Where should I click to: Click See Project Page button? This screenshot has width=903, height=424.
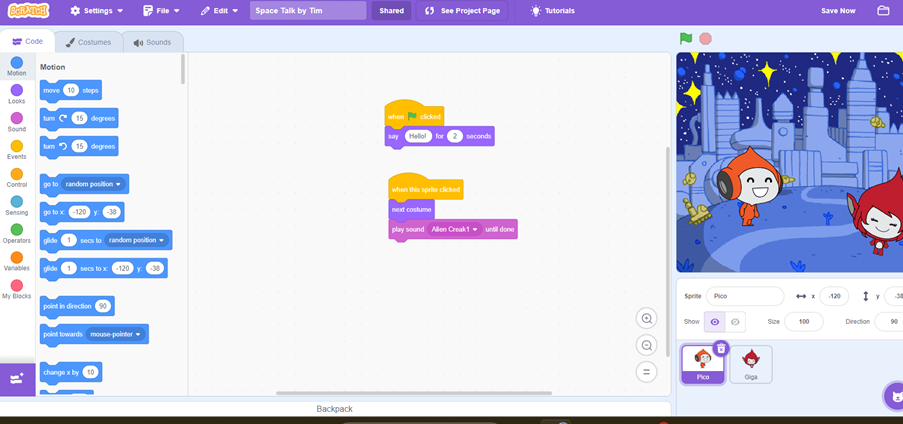pos(461,11)
